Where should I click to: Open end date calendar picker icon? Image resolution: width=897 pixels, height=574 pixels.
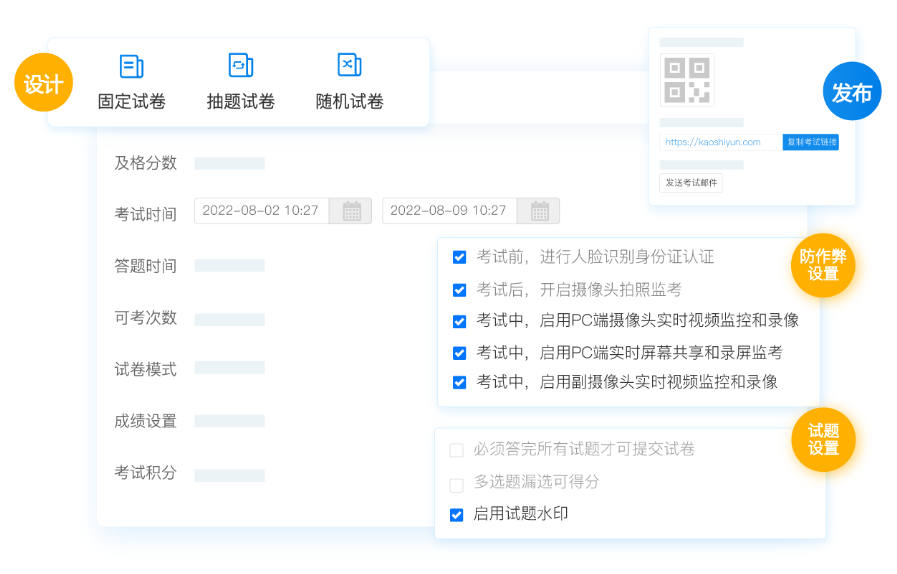tap(539, 211)
